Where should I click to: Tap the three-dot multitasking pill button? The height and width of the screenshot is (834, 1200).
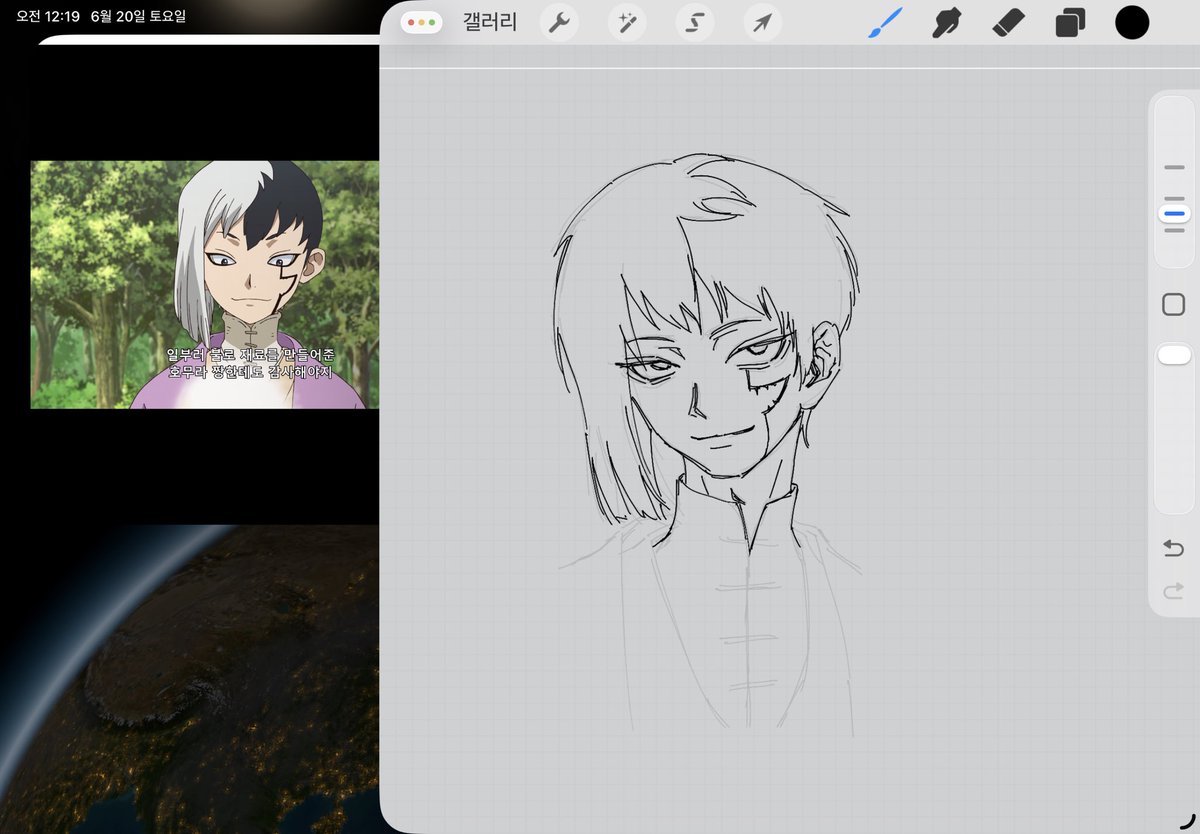tap(421, 22)
